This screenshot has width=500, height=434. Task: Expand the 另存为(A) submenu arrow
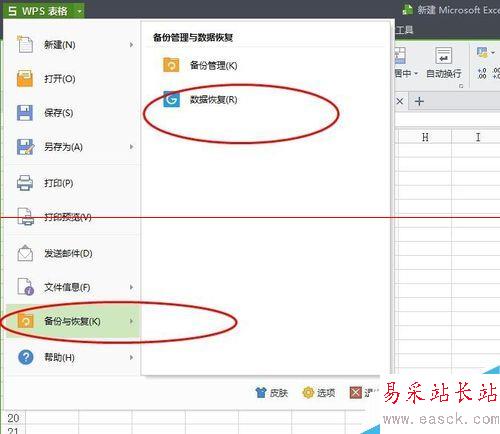[x=131, y=147]
